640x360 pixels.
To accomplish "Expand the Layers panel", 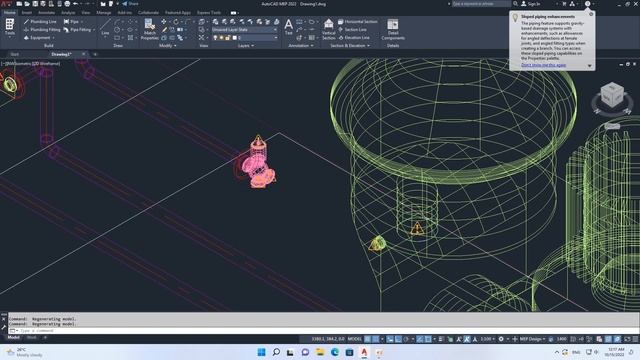I will (x=246, y=46).
